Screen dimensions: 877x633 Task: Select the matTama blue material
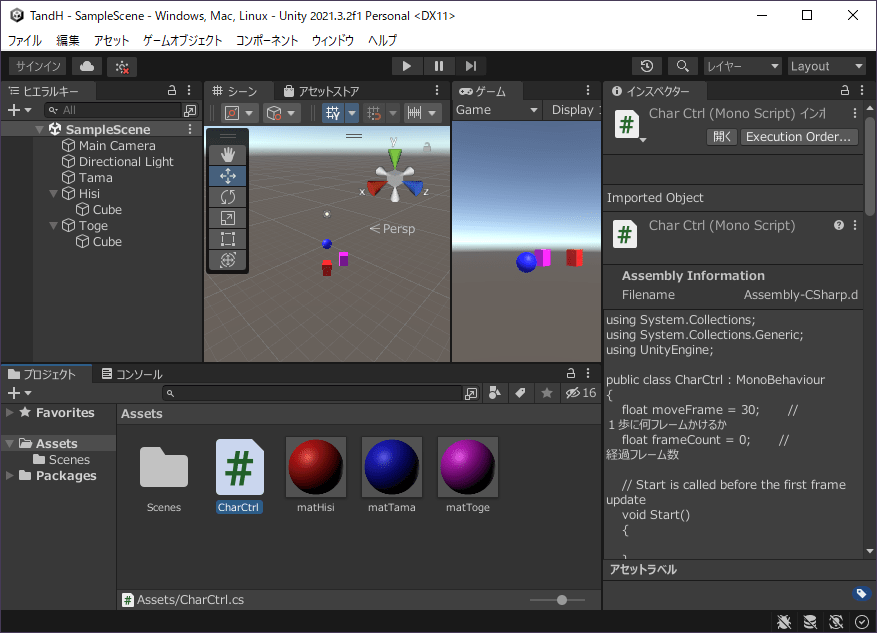point(392,467)
